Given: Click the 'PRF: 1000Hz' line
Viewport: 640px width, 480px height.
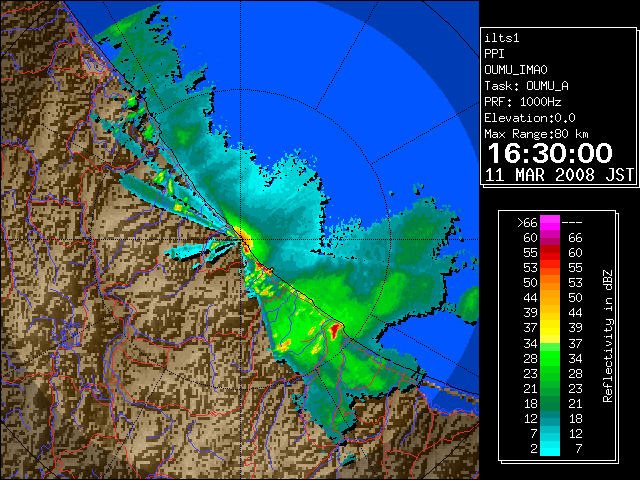Looking at the screenshot, I should 523,102.
